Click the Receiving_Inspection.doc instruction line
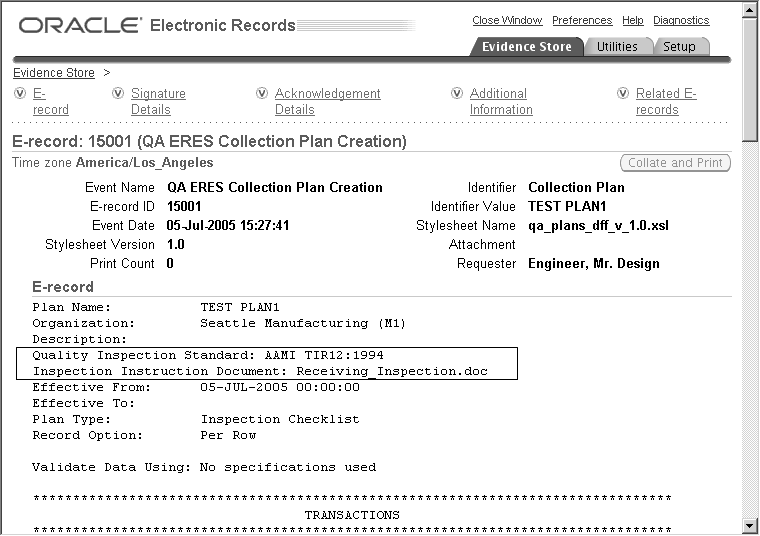The image size is (760, 536). point(260,371)
